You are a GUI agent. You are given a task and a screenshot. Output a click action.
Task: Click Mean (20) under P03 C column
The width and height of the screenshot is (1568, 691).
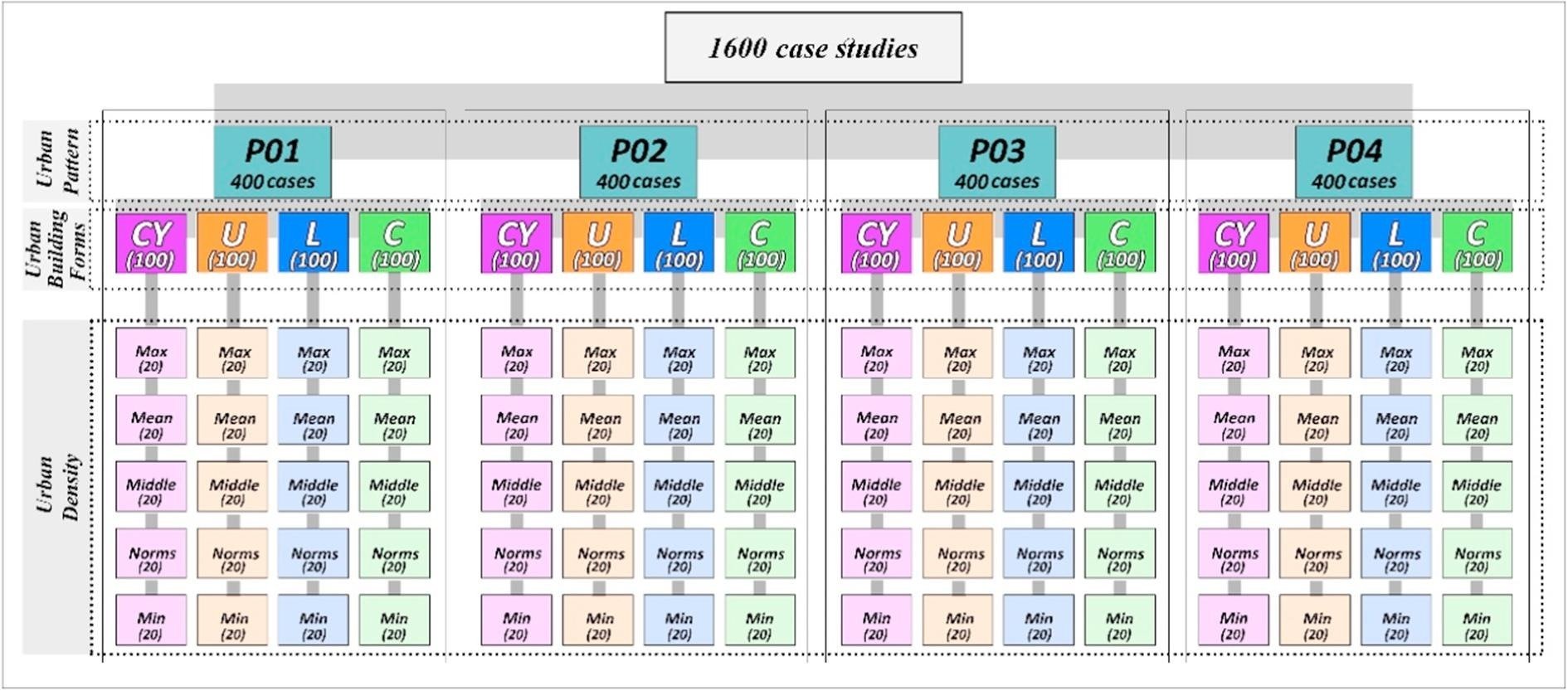(1120, 420)
